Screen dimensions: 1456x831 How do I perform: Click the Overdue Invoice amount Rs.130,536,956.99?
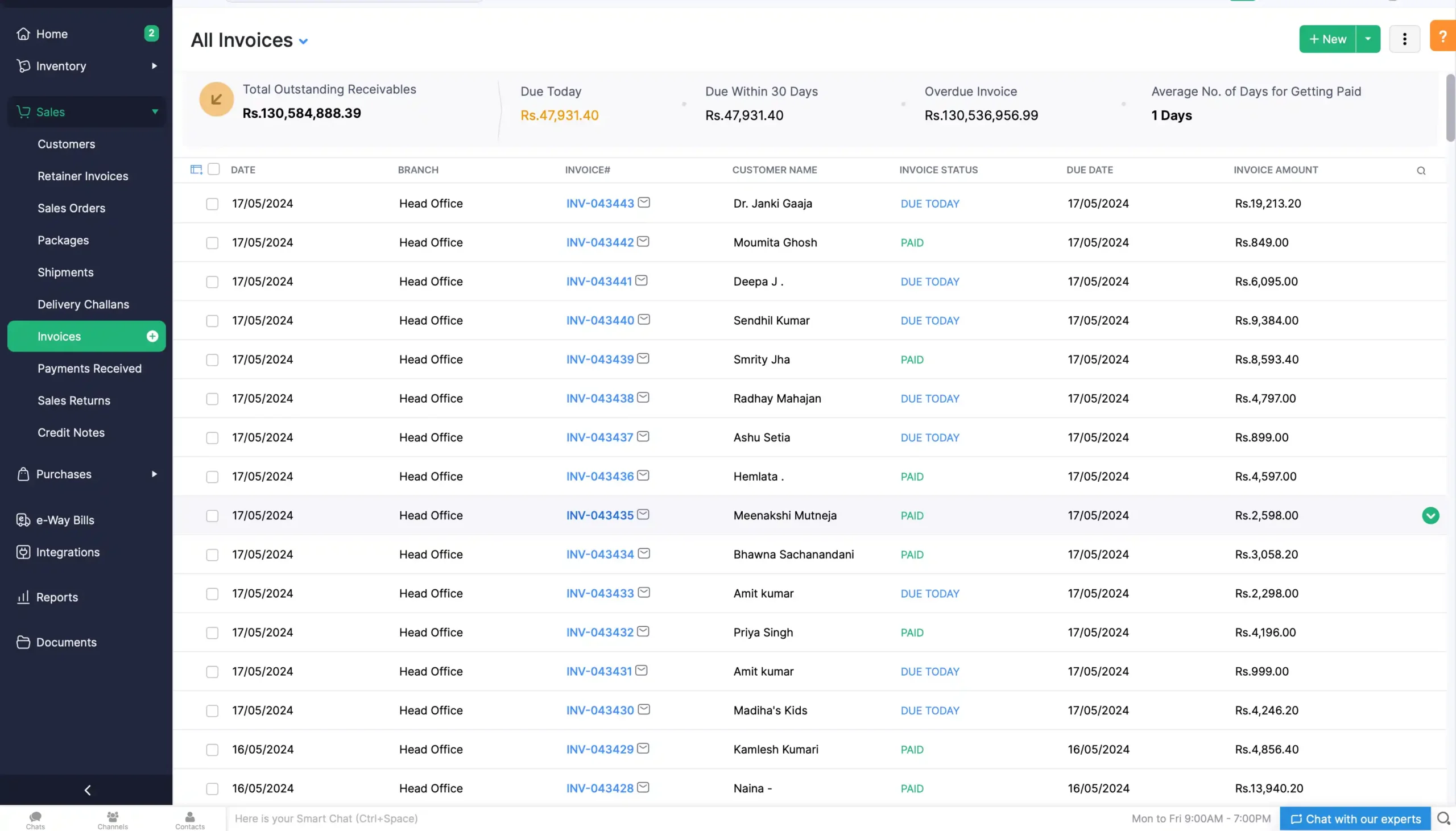coord(981,115)
